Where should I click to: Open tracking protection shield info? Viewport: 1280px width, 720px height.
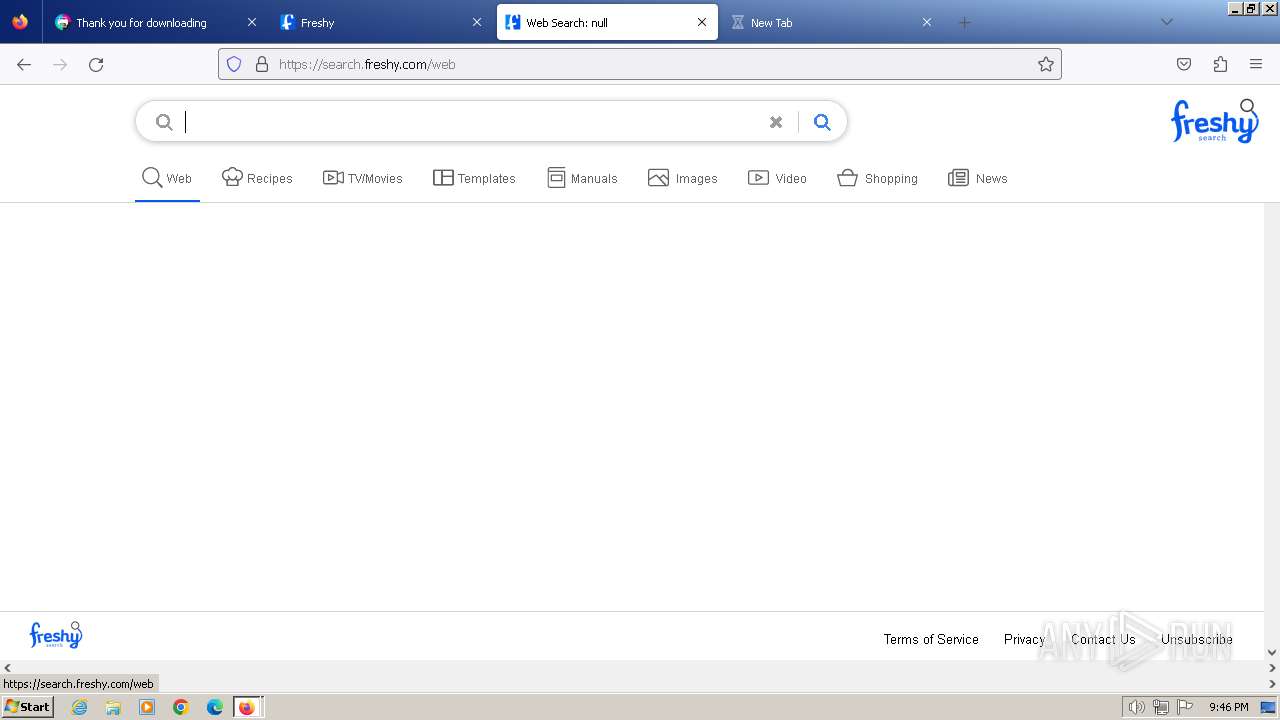click(x=234, y=64)
